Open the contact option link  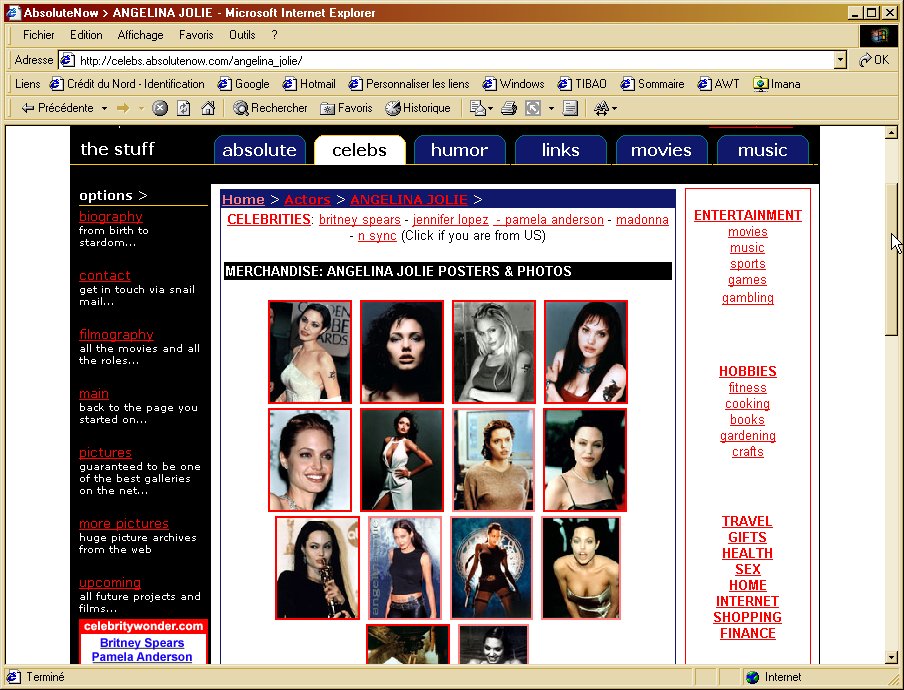point(104,276)
